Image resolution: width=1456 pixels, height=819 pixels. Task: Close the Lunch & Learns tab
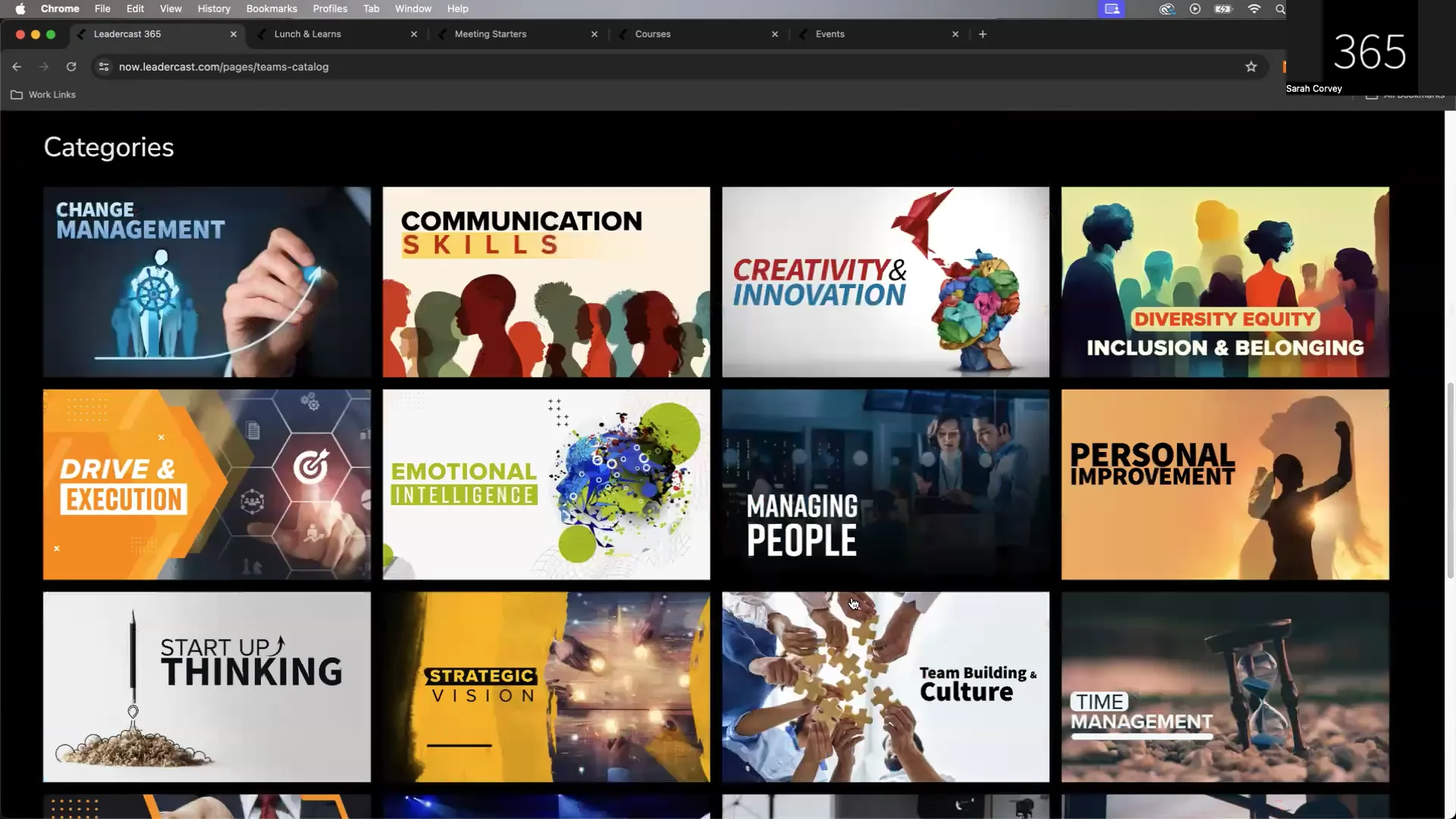tap(414, 34)
